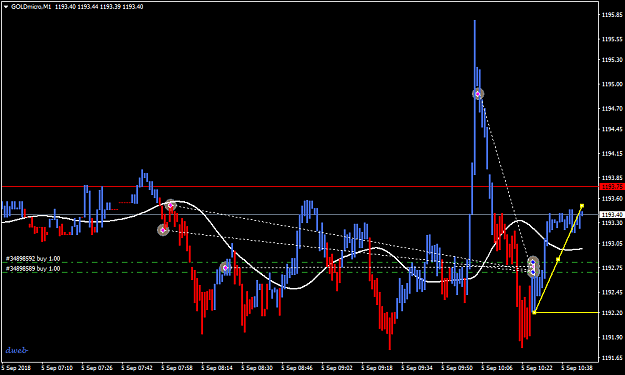Click the 5 Sep 10:38 time label

577,368
